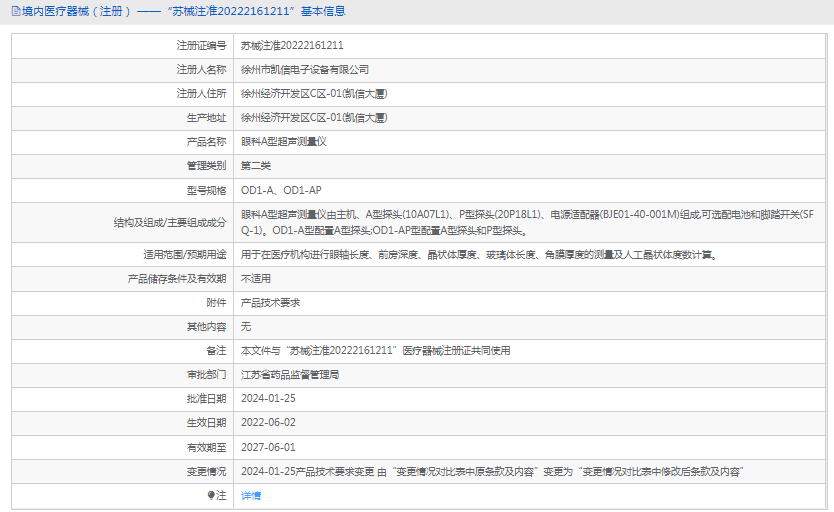The width and height of the screenshot is (834, 512).
Task: Select model value OD1-A、OD1-AP
Action: point(281,190)
